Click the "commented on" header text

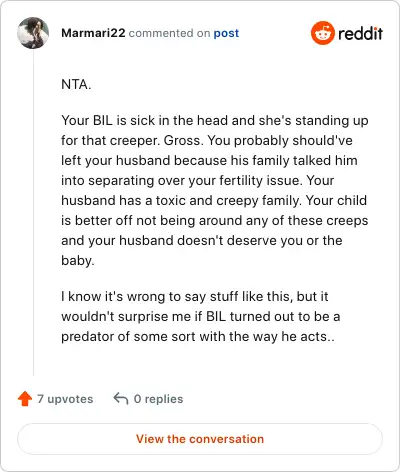[169, 33]
